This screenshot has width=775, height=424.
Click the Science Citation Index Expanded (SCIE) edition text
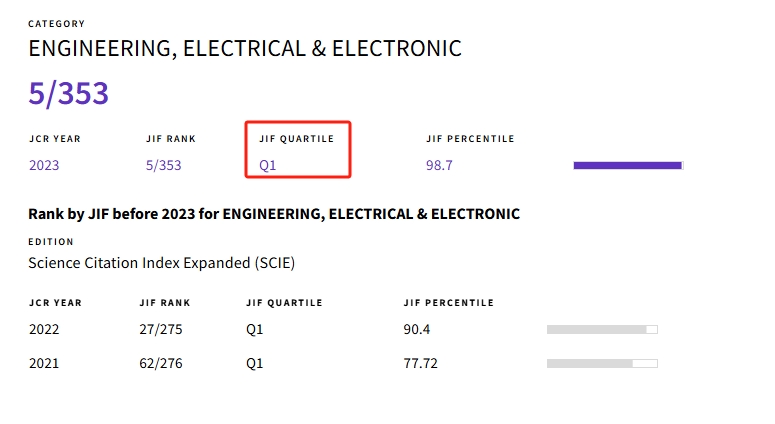click(162, 263)
